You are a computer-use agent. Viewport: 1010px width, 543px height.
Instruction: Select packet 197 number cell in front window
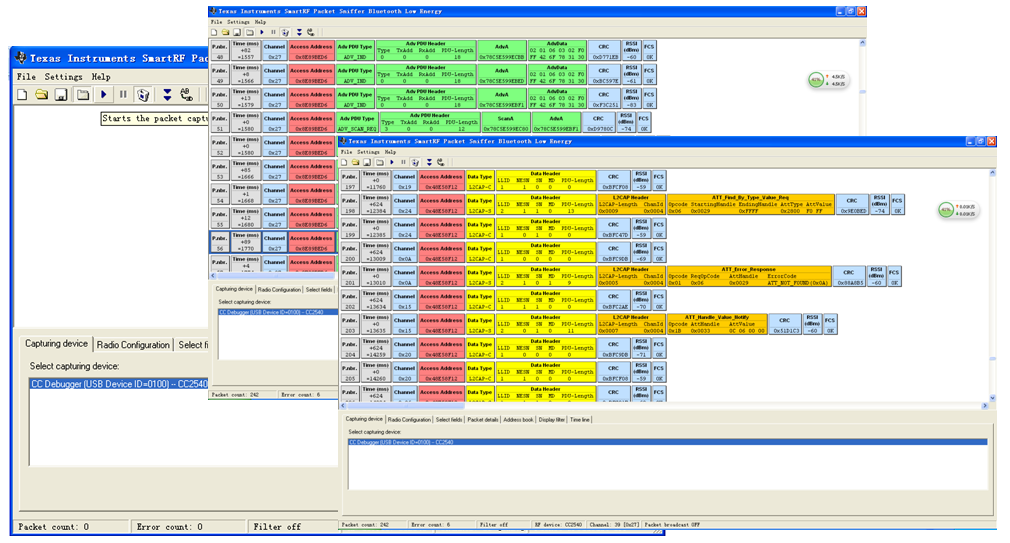coord(350,181)
